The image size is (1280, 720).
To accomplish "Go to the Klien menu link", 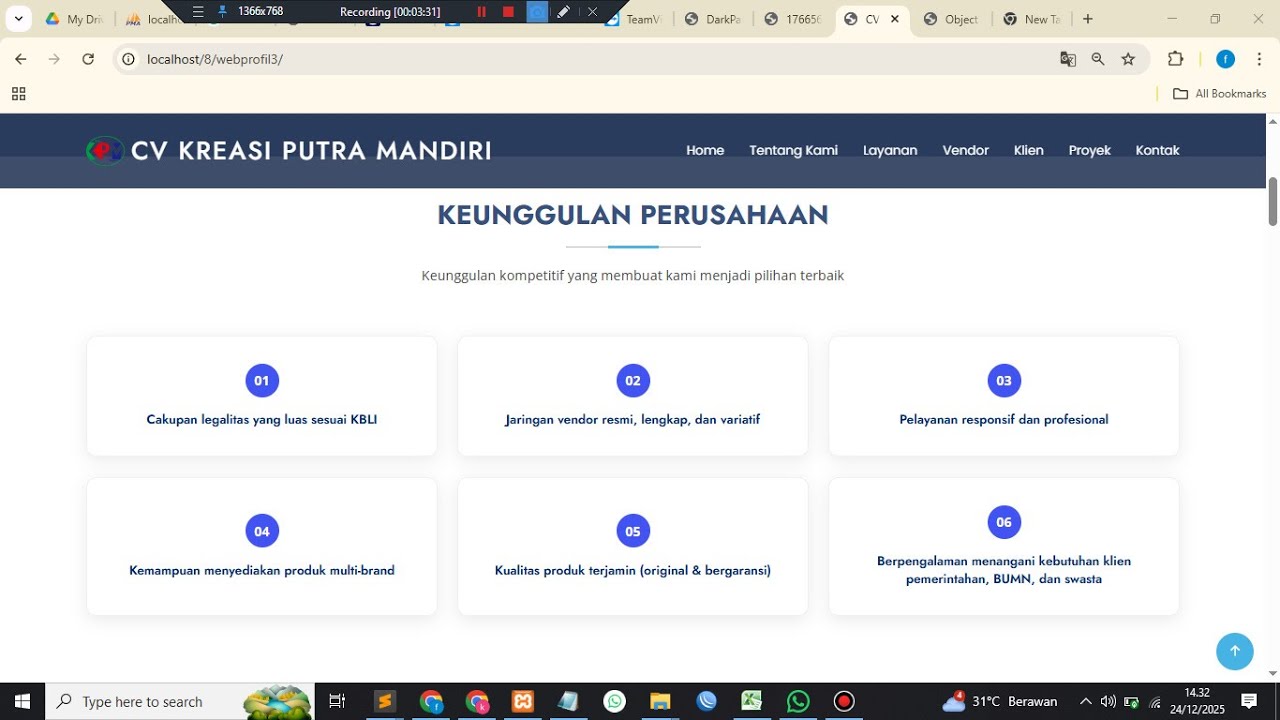I will pyautogui.click(x=1028, y=151).
